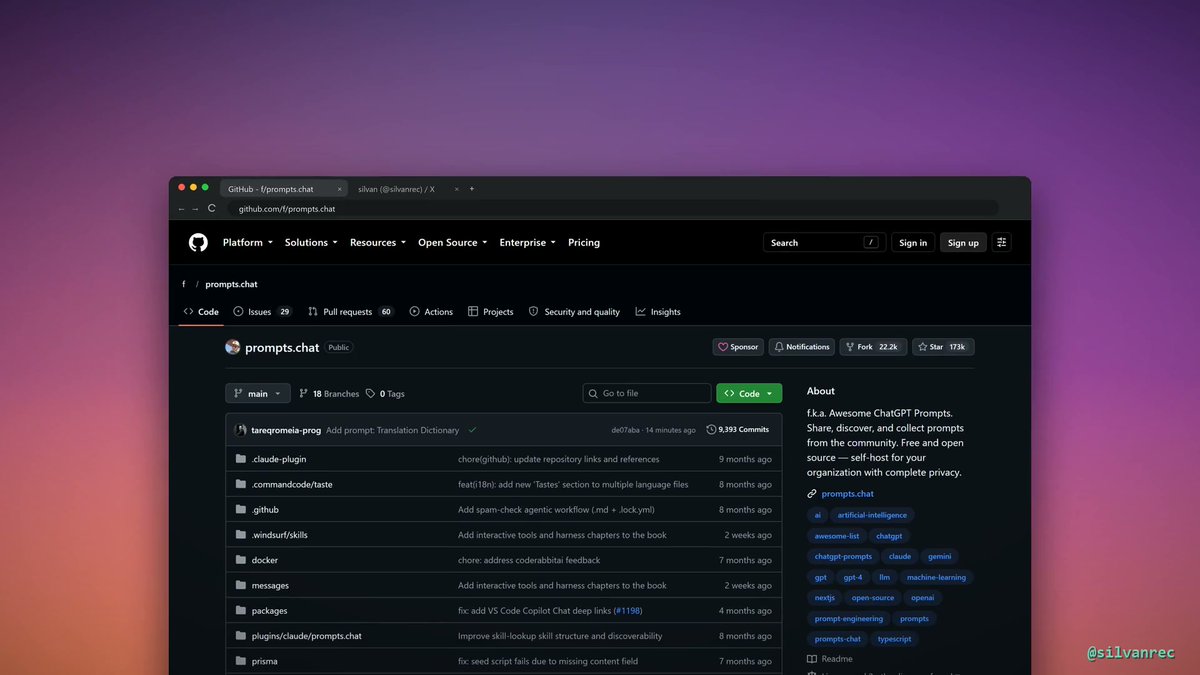Open the Insights tab
Image resolution: width=1200 pixels, height=675 pixels.
tap(658, 312)
